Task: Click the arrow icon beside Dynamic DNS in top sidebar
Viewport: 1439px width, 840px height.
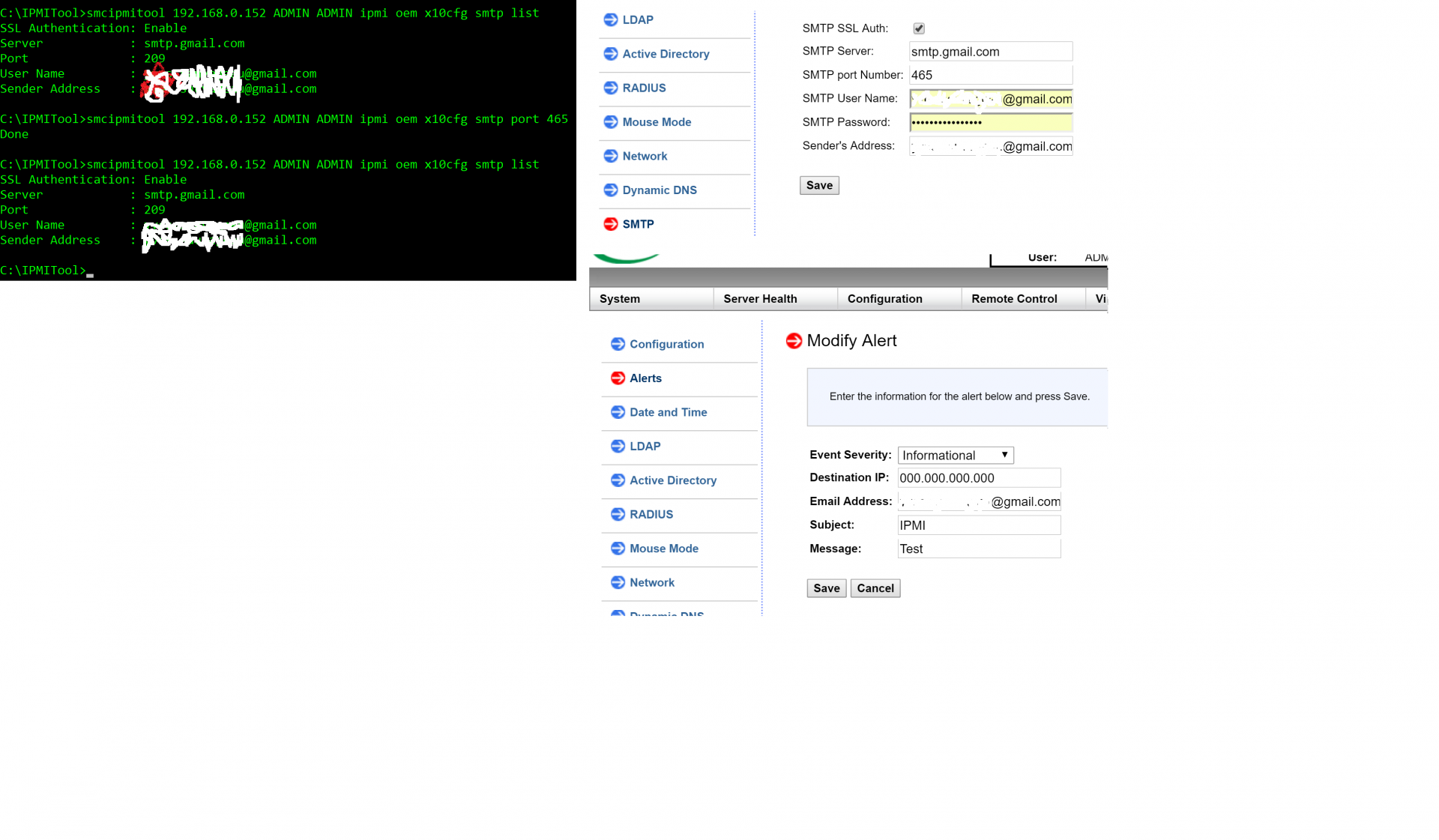Action: point(610,190)
